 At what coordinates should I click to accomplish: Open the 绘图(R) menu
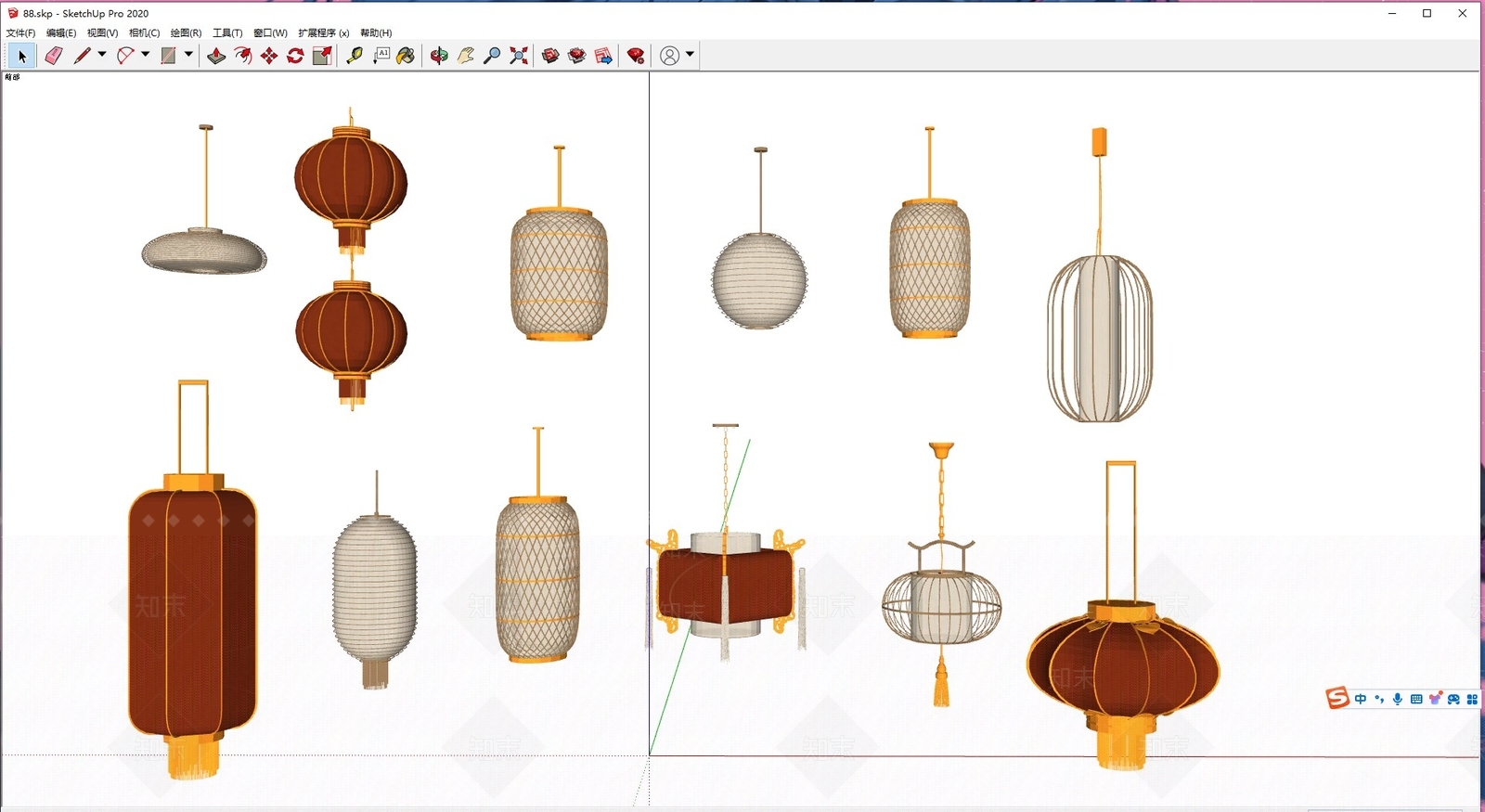tap(186, 32)
